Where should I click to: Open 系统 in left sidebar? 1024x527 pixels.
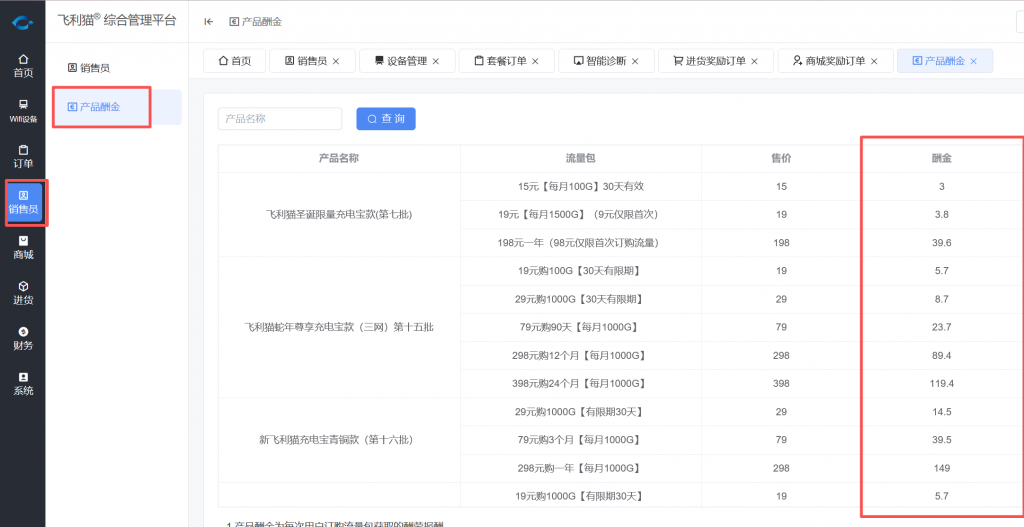23,384
